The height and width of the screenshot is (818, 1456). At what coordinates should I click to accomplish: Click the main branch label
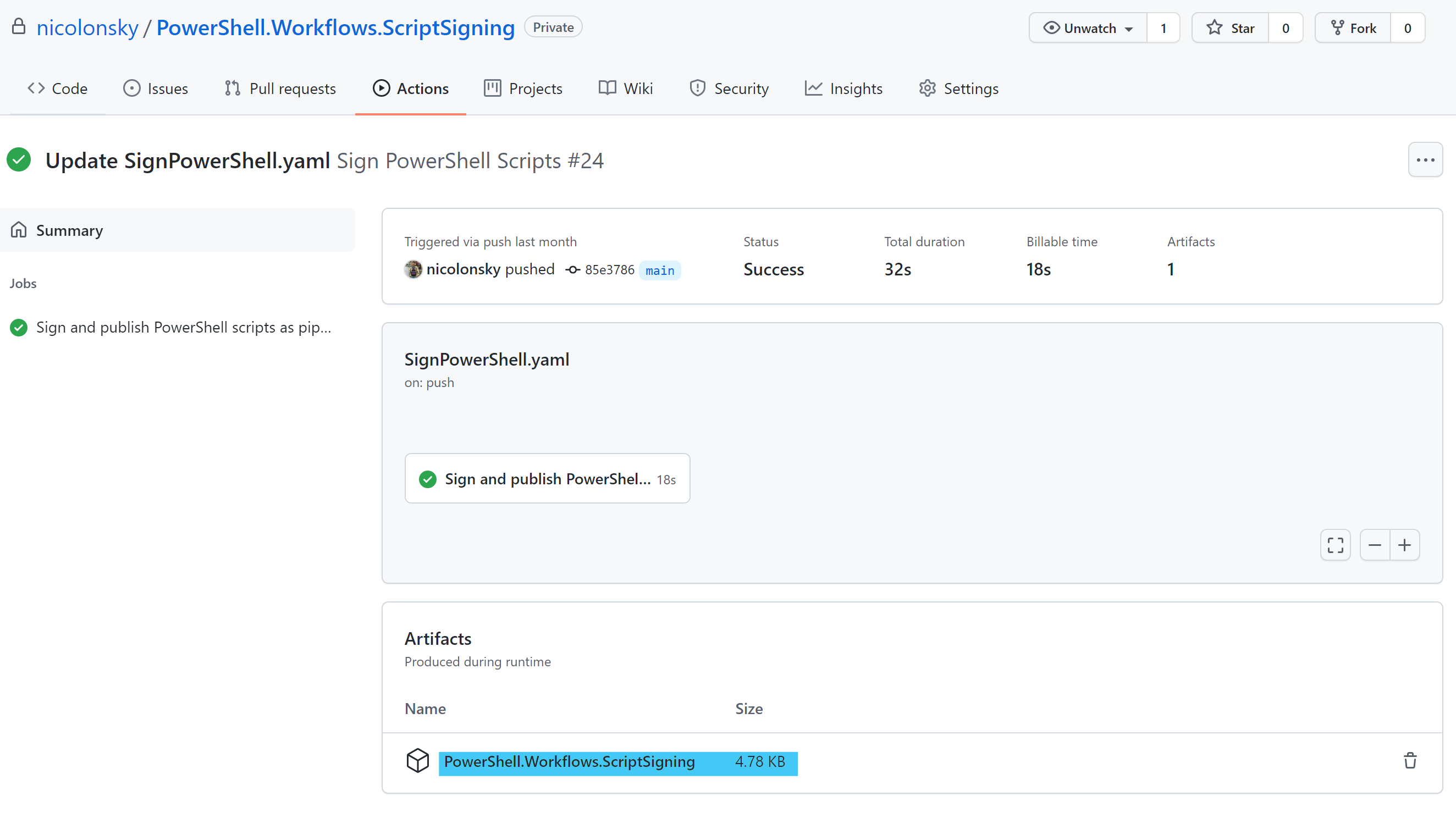point(660,270)
